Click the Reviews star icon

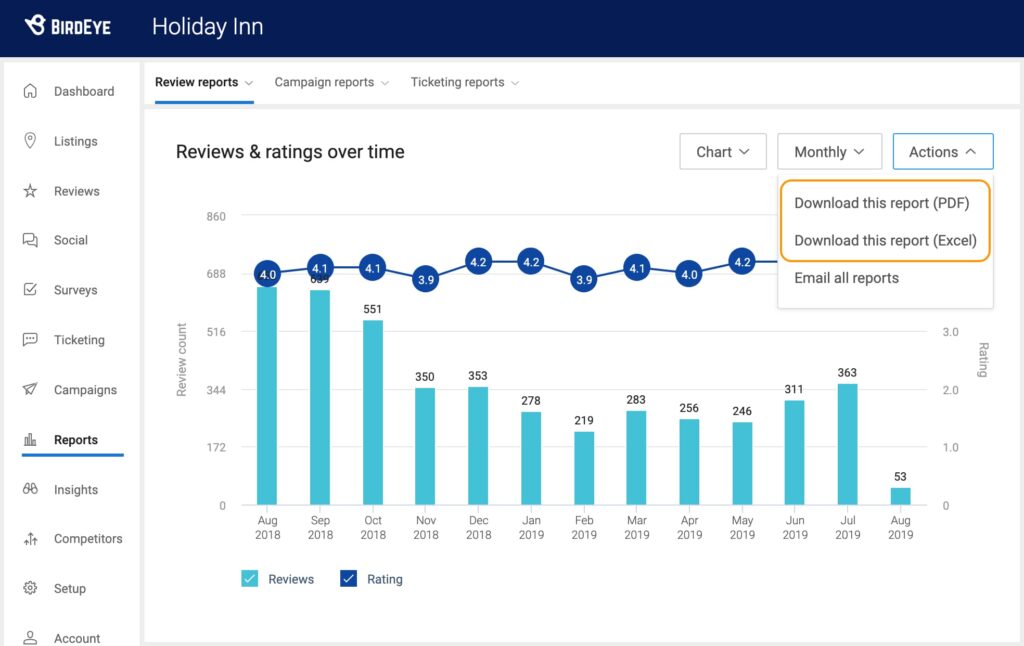tap(30, 191)
